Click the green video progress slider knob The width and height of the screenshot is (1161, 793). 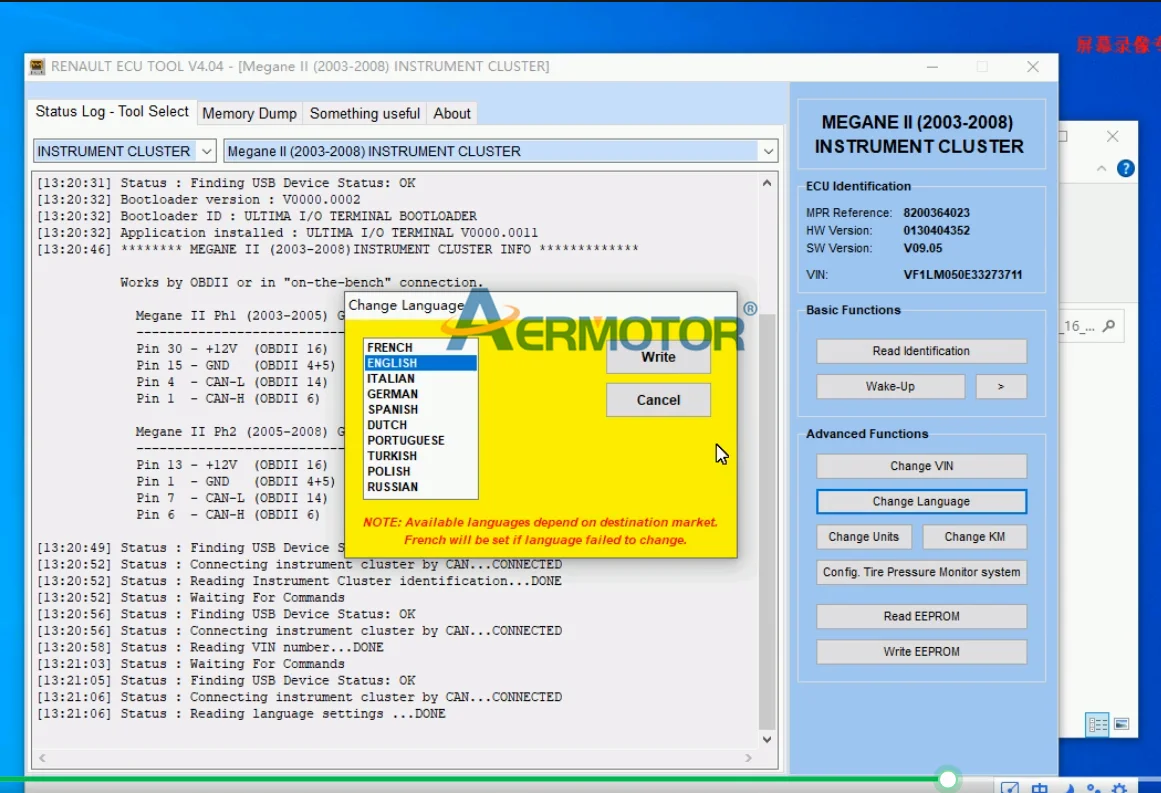pyautogui.click(x=948, y=779)
